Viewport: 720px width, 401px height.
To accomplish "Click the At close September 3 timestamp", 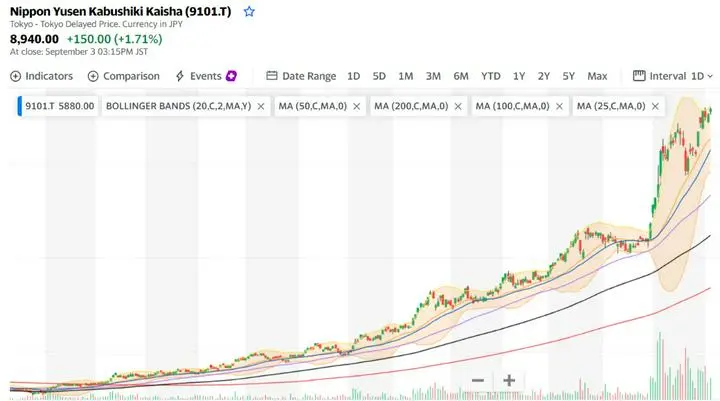I will pos(79,51).
